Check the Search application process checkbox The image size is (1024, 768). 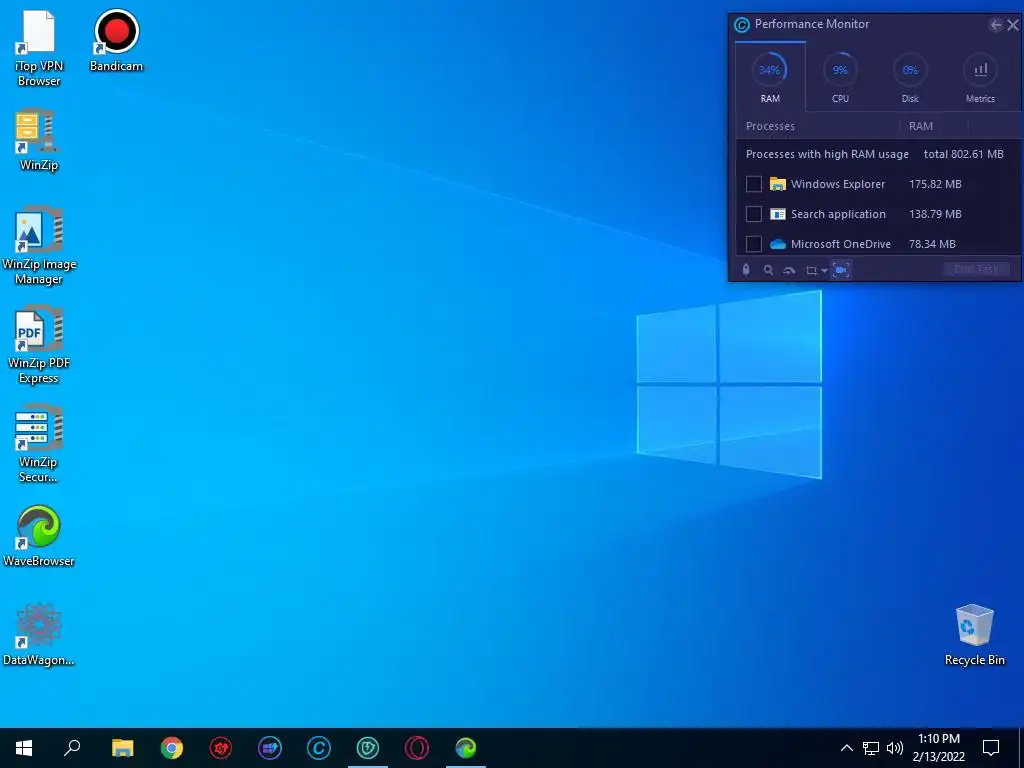(x=754, y=214)
